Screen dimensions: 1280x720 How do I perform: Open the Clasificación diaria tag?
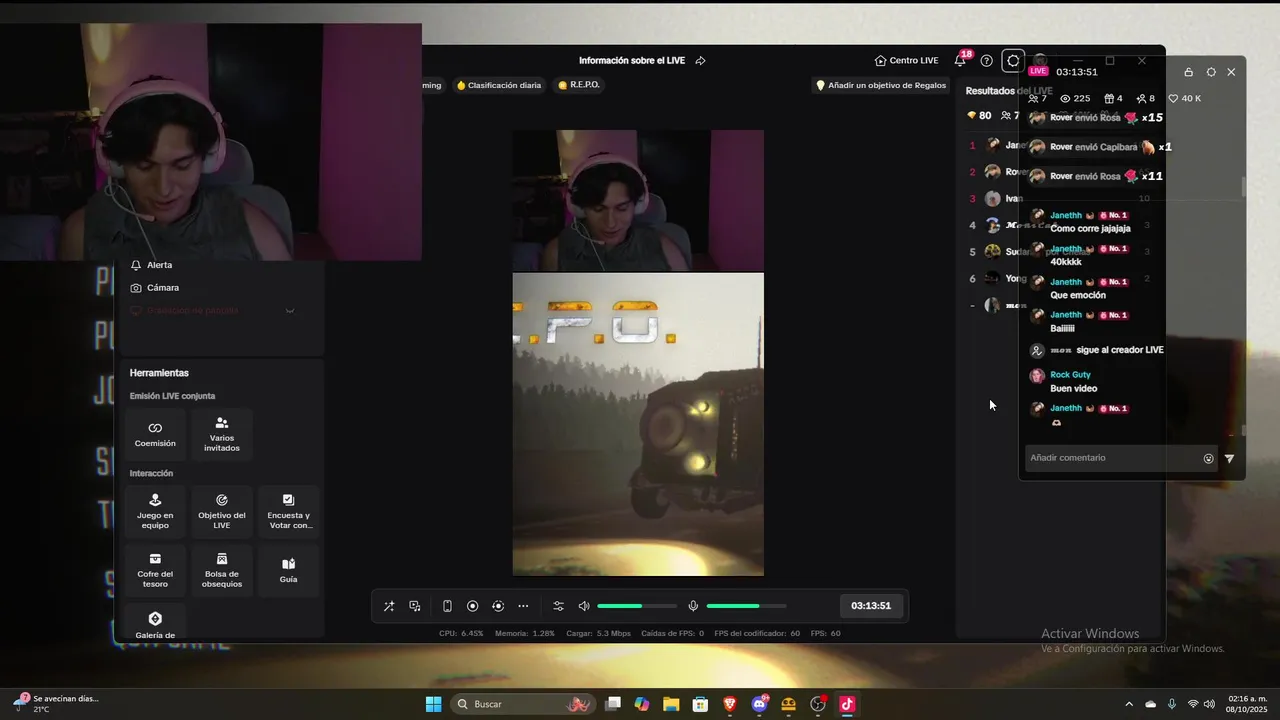click(499, 85)
